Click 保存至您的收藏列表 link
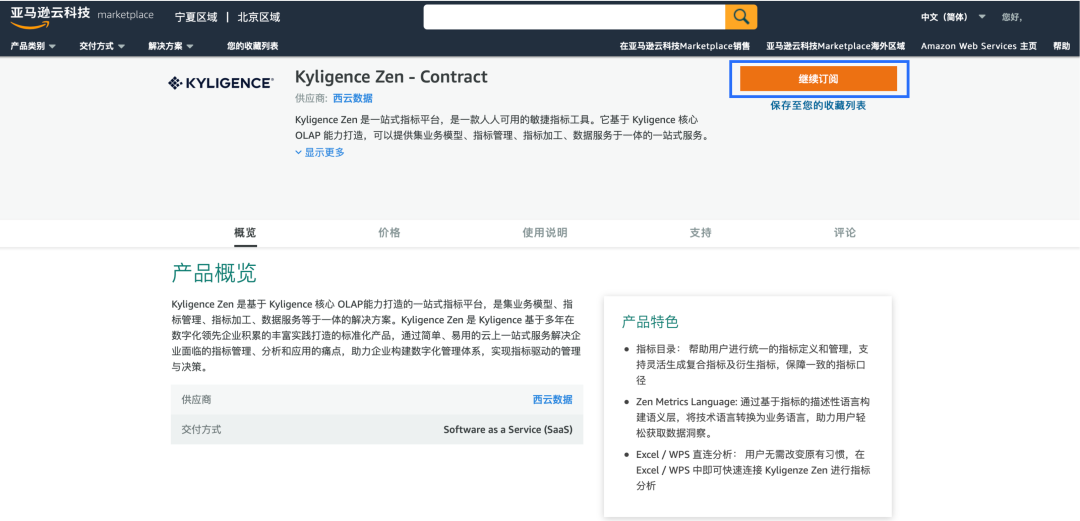This screenshot has height=521, width=1080. pos(818,105)
